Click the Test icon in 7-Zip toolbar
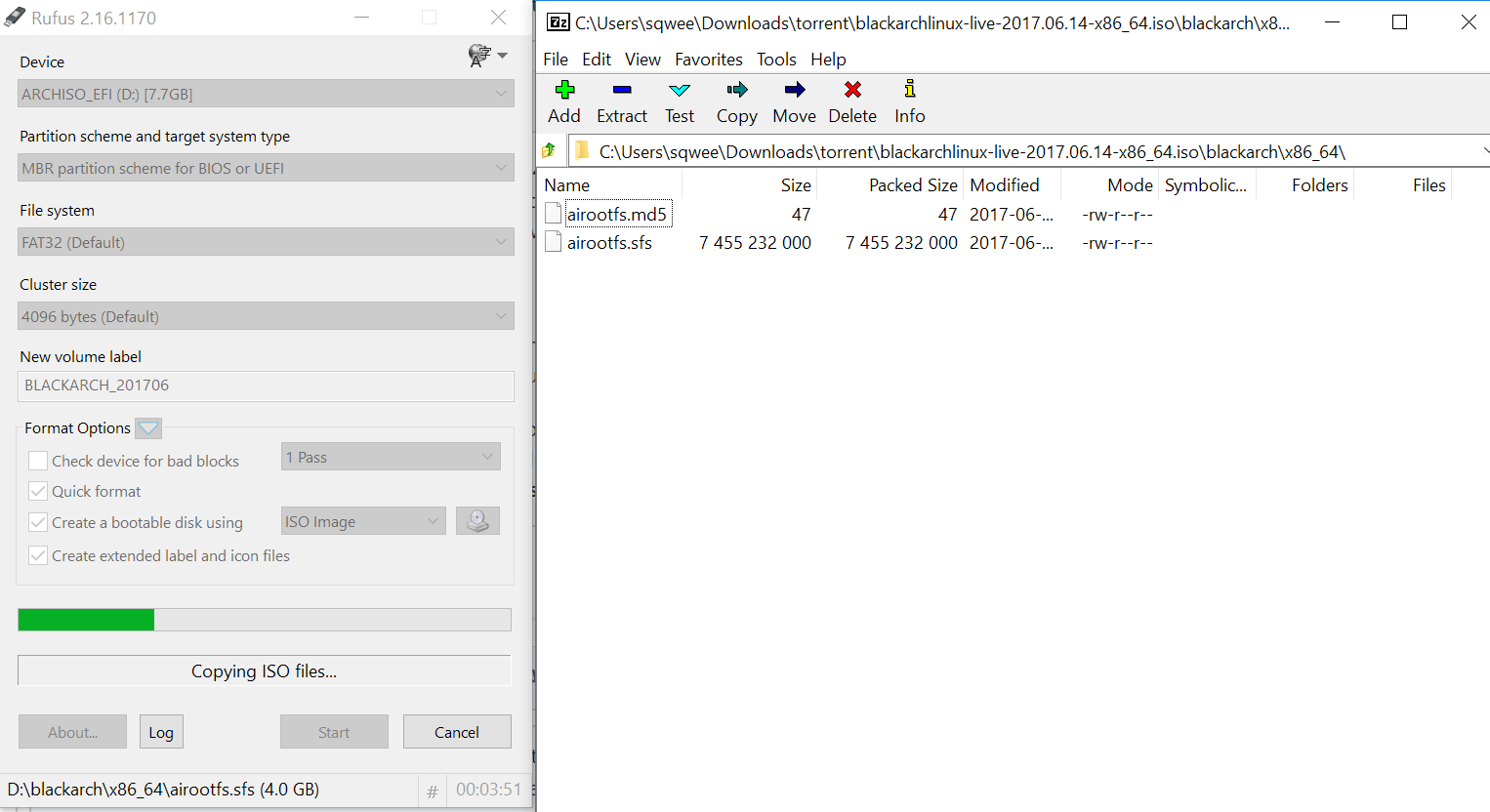Image resolution: width=1490 pixels, height=812 pixels. 680,90
